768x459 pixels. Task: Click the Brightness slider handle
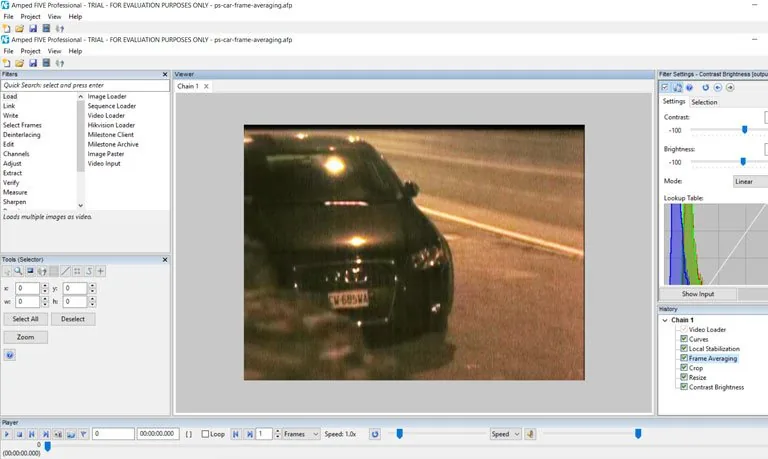(743, 161)
